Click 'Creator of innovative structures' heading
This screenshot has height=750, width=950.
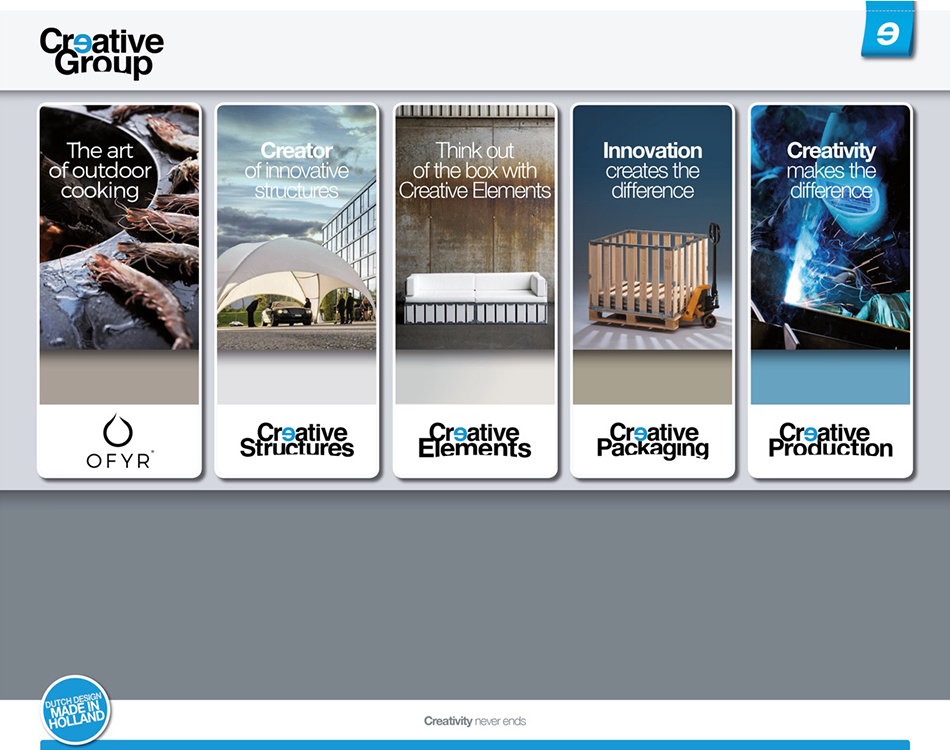(x=297, y=171)
